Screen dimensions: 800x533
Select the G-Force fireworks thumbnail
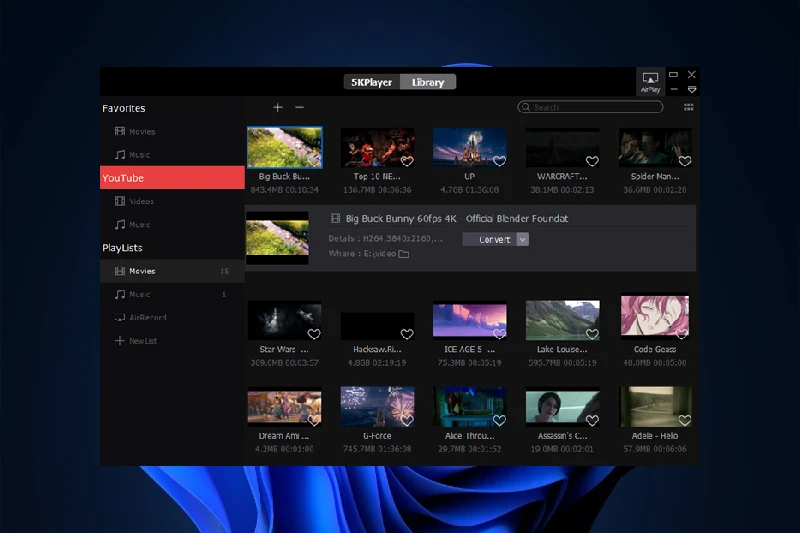point(378,407)
